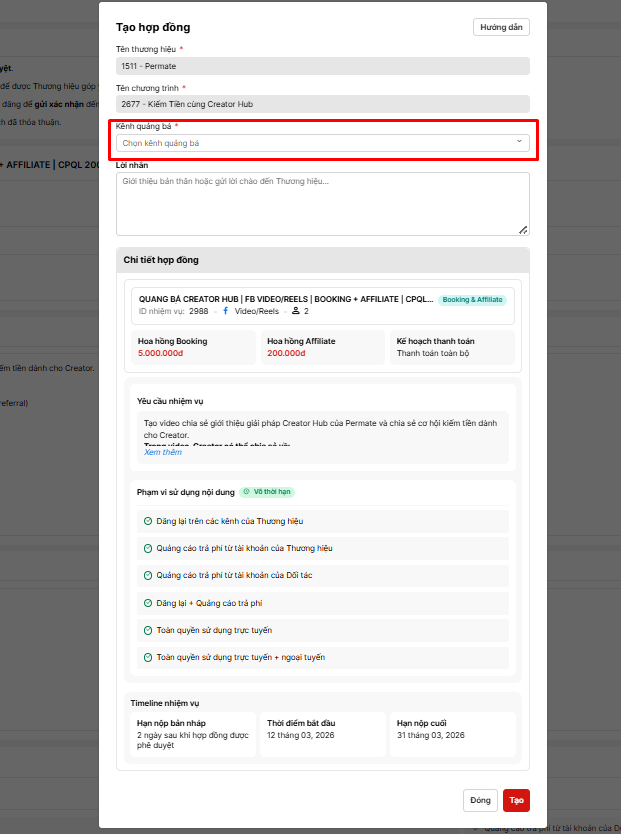Viewport: 621px width, 834px height.
Task: Click check icon for trực tuyến + ngoại tuyến
Action: (148, 657)
